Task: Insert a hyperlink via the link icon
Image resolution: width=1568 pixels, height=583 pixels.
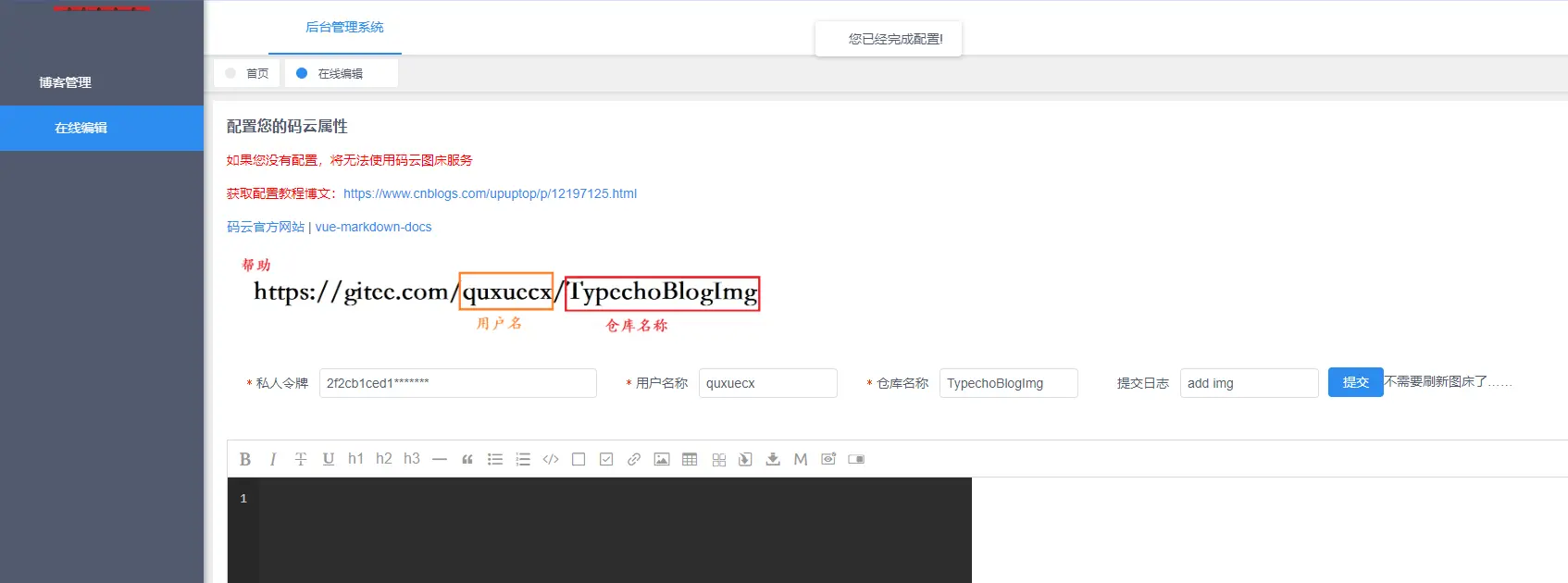Action: (x=634, y=459)
